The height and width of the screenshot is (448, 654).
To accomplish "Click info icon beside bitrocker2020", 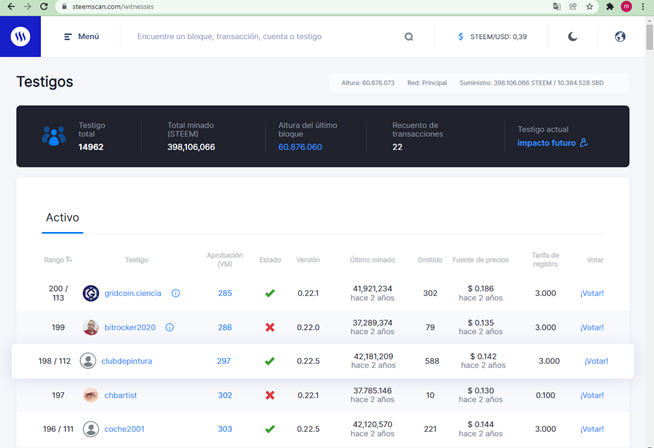I will [169, 327].
